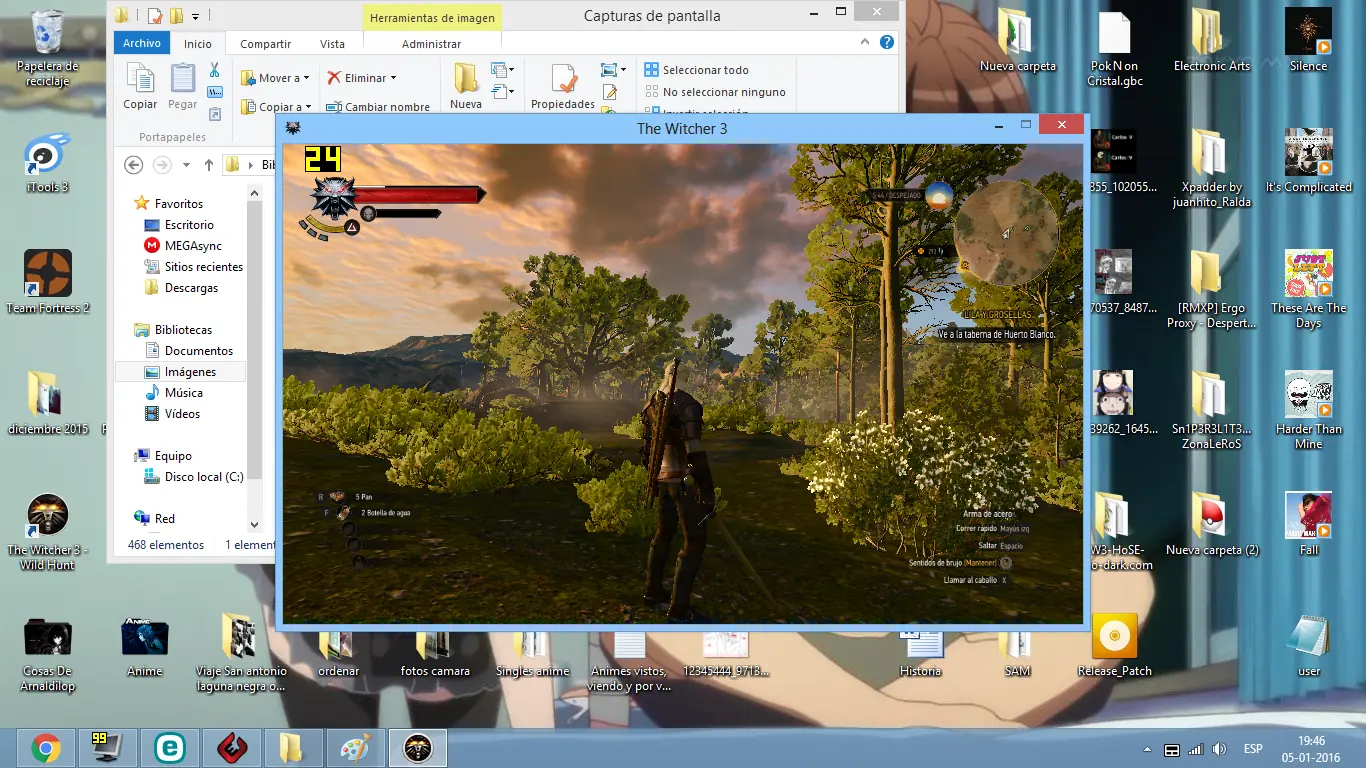
Task: Click 'No seleccionar ninguno' in the ribbon
Action: click(714, 92)
